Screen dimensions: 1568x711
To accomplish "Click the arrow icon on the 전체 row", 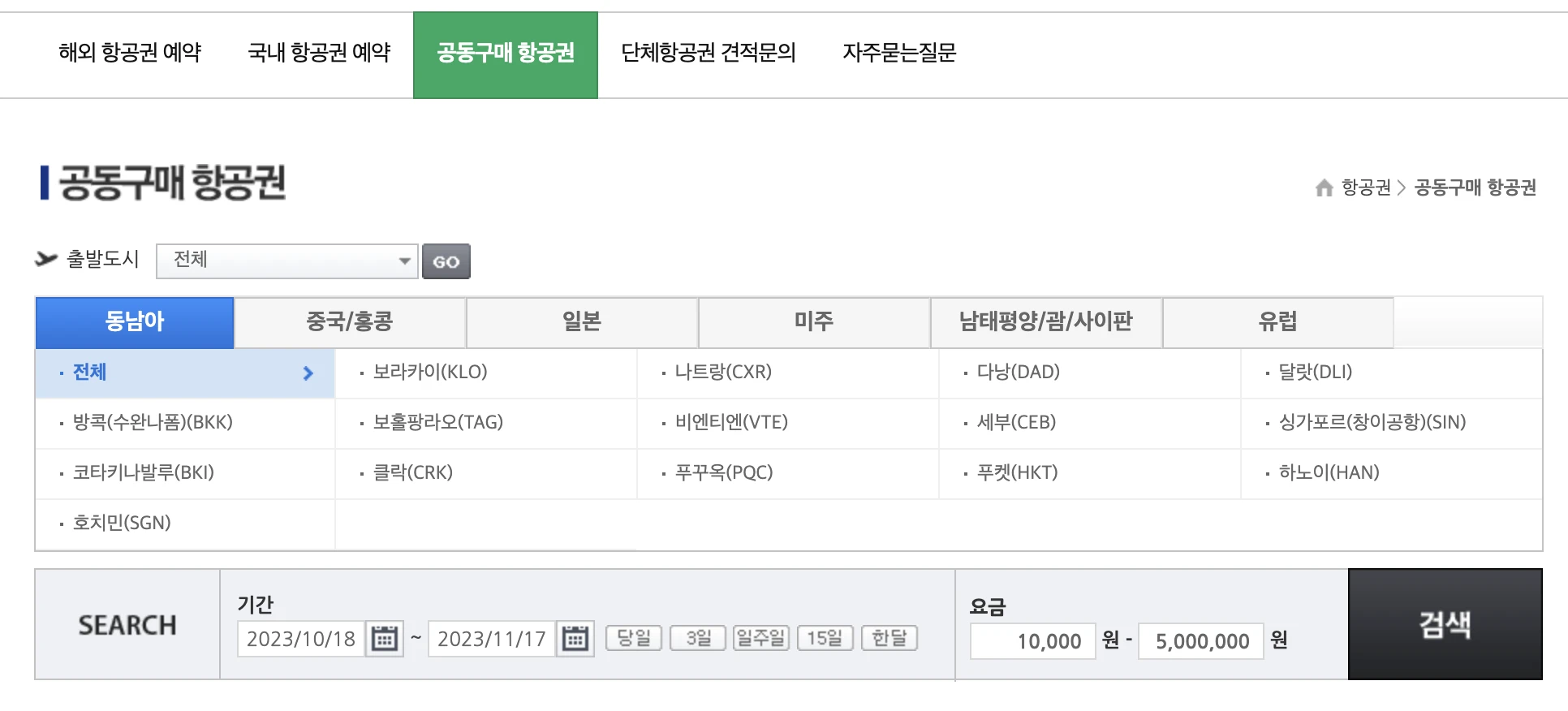I will (x=307, y=373).
